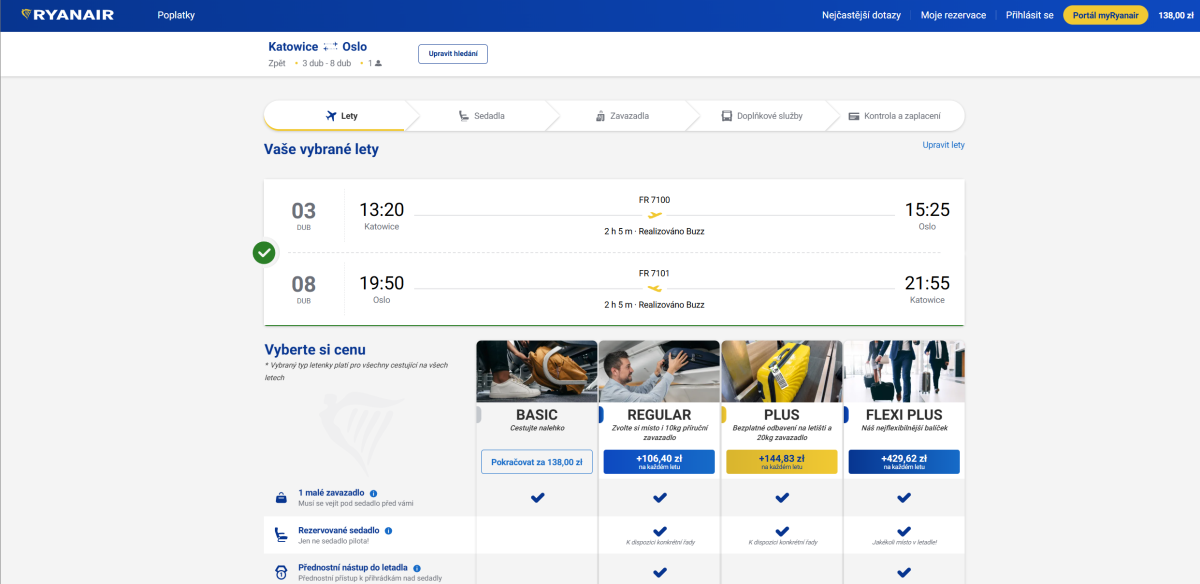Click info icon next to 1 malé zavazadlo
The width and height of the screenshot is (1200, 584).
pyautogui.click(x=373, y=493)
